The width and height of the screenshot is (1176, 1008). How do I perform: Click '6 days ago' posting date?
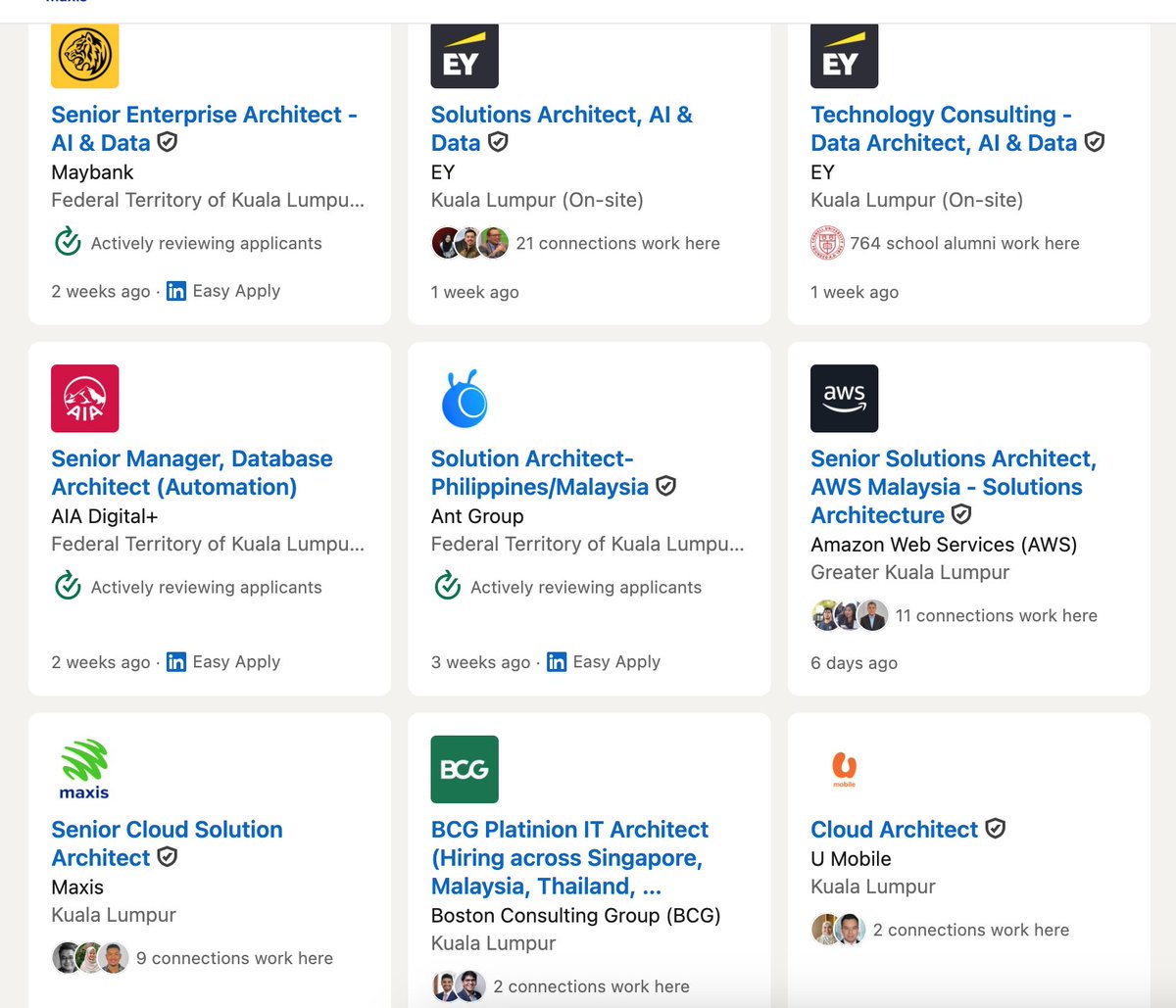tap(854, 663)
